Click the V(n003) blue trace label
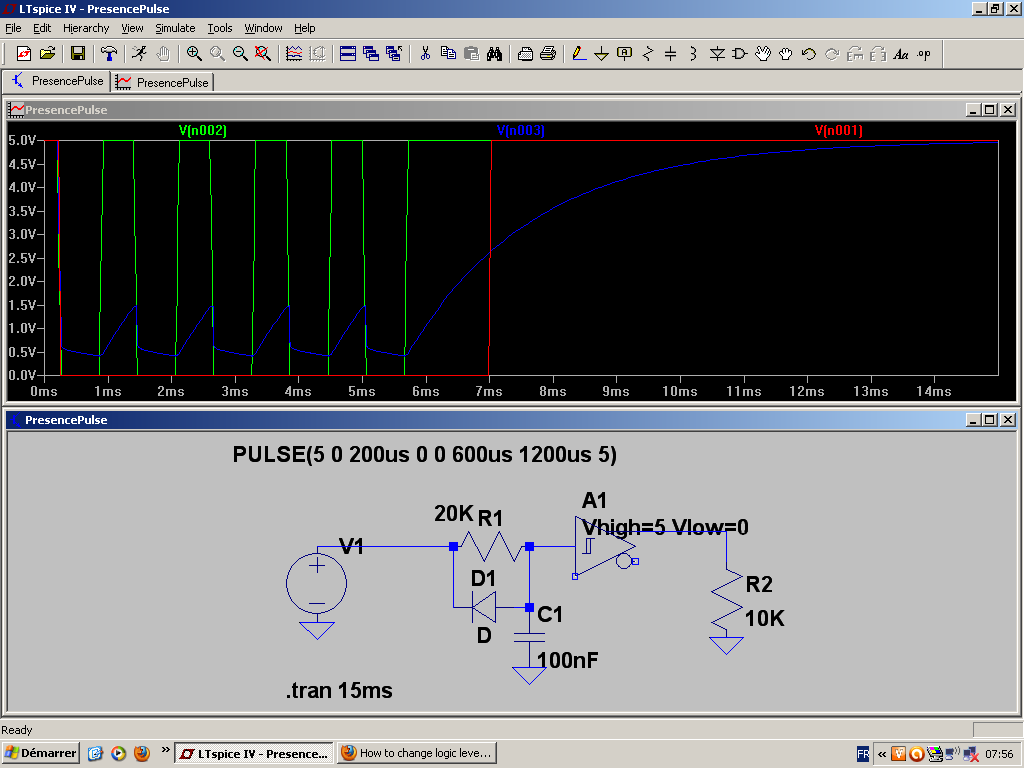 (x=520, y=131)
